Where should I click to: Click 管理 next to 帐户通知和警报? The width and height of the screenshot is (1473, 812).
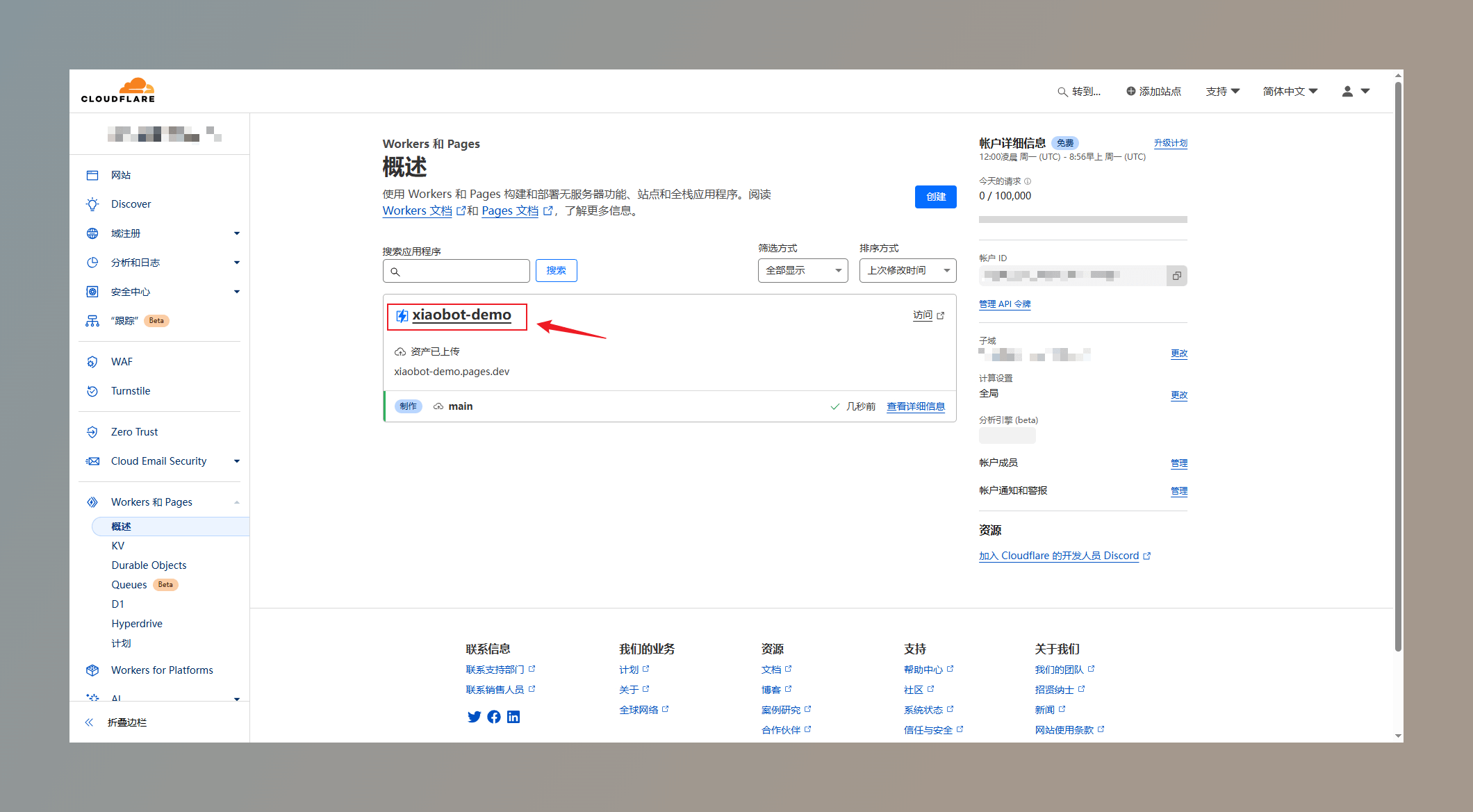(x=1179, y=491)
